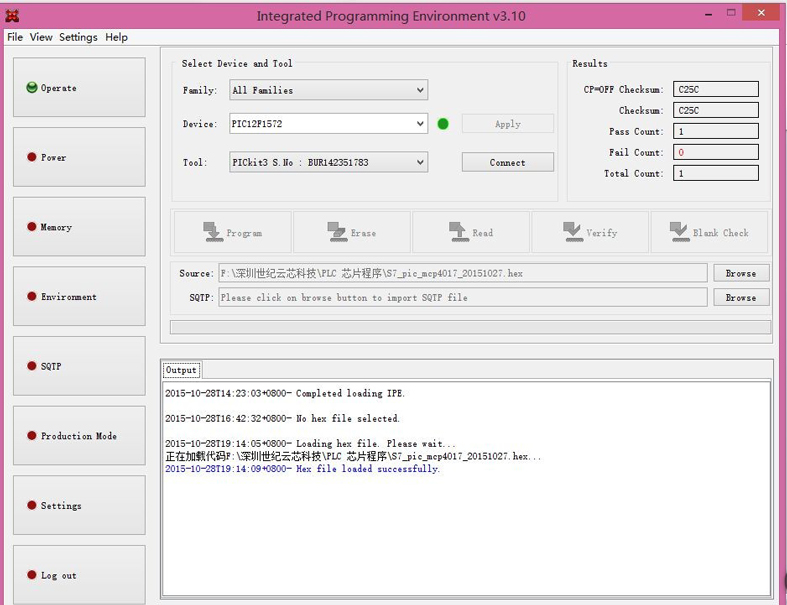787x605 pixels.
Task: Click the Log out button
Action: (x=79, y=575)
